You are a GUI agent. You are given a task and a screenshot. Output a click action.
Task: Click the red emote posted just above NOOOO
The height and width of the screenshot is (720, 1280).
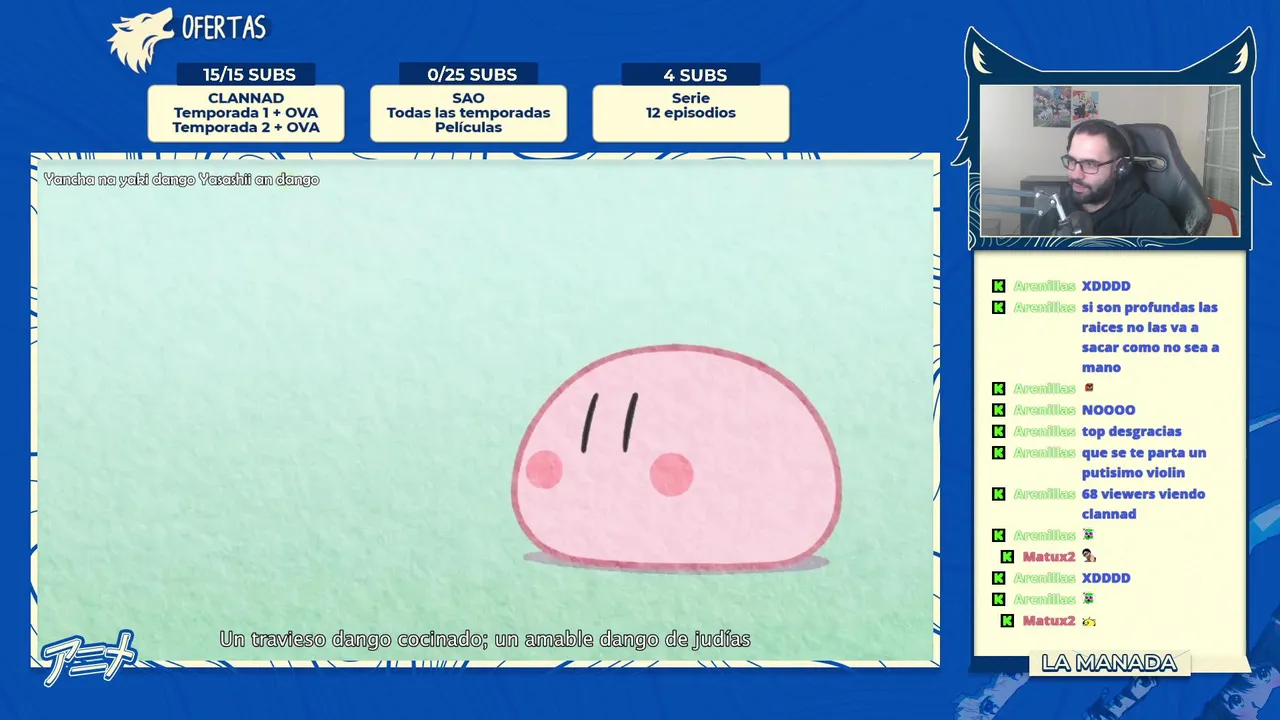tap(1088, 388)
